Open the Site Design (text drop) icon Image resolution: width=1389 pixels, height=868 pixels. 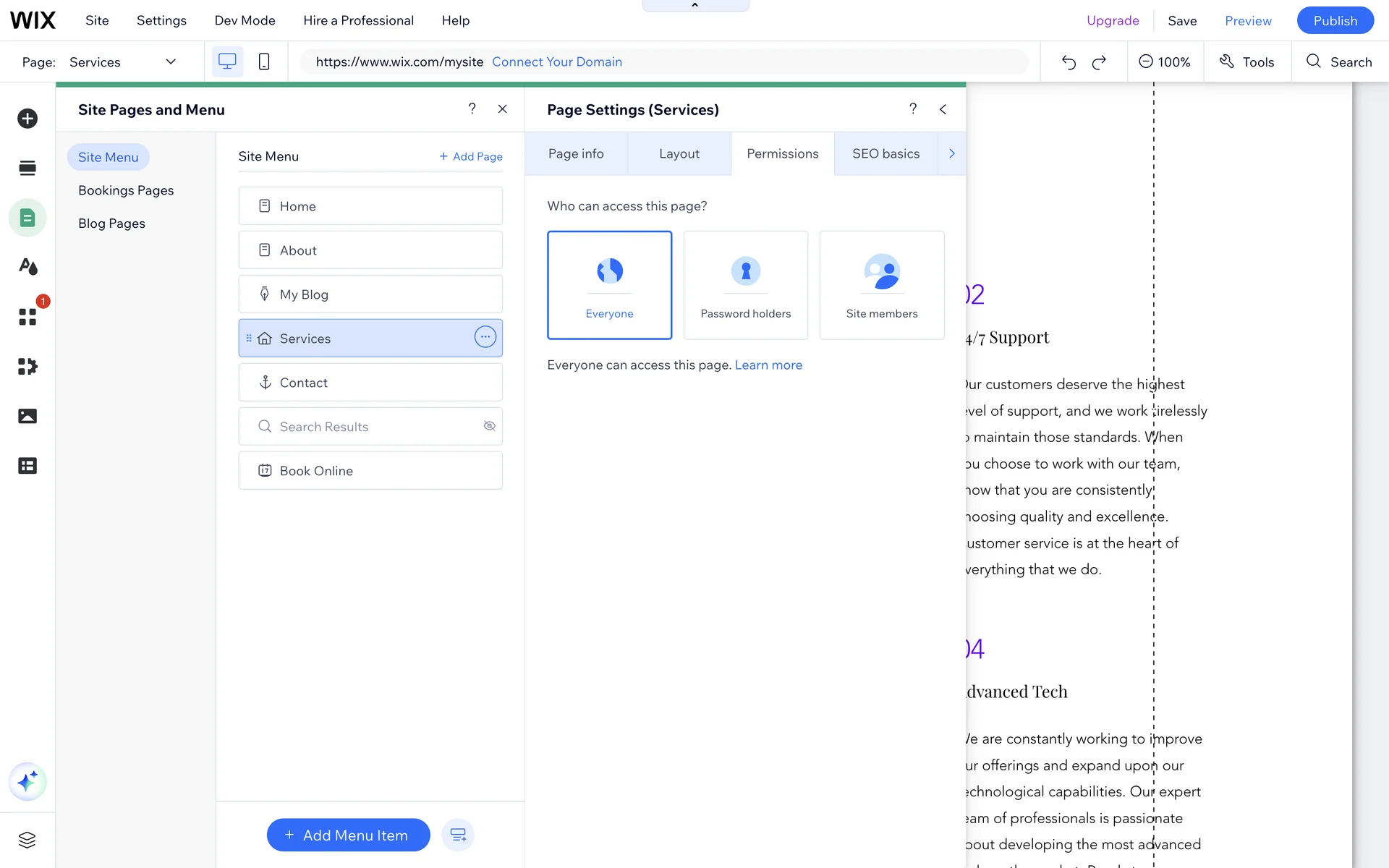(x=27, y=267)
